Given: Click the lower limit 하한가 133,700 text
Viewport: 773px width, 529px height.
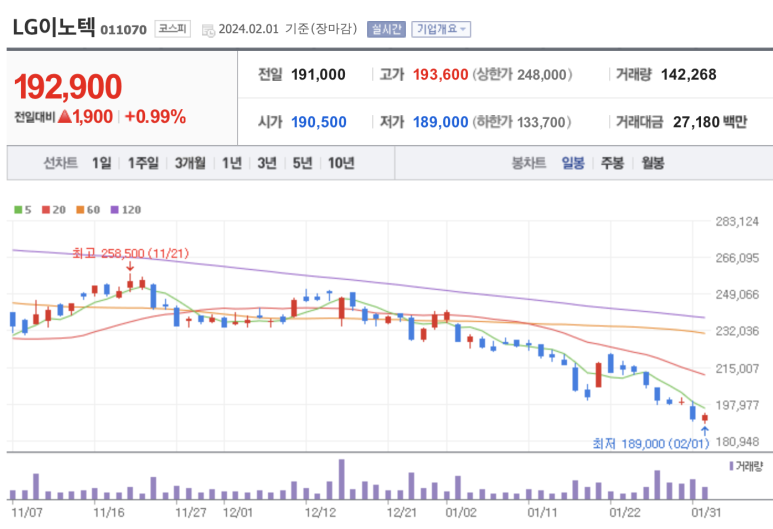Looking at the screenshot, I should pos(522,122).
